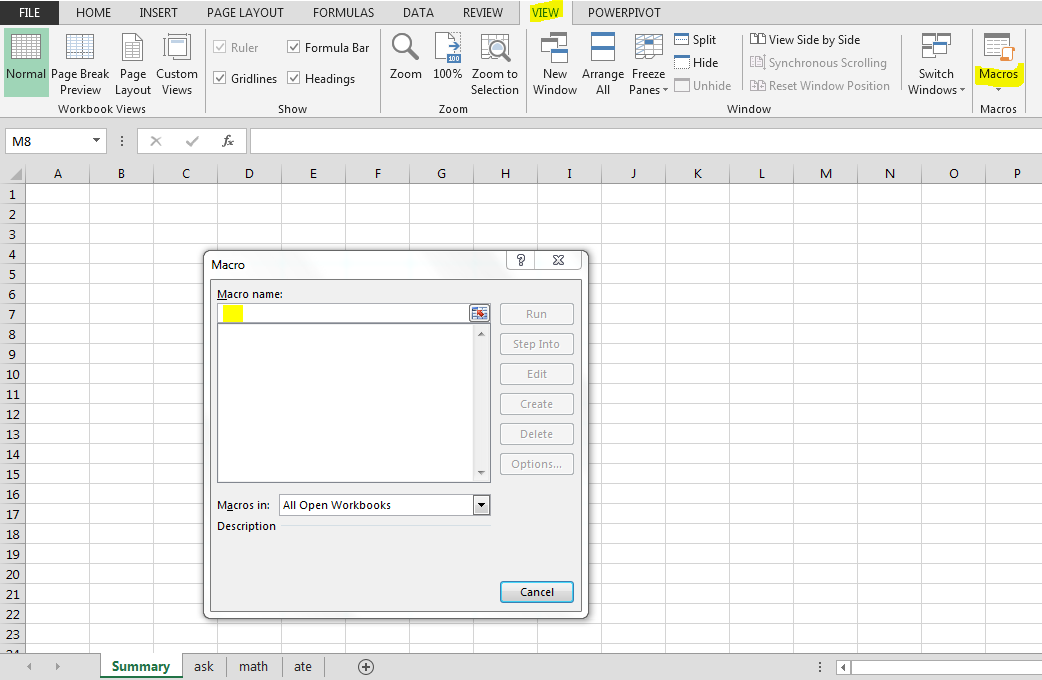This screenshot has width=1042, height=680.
Task: Select the Summary sheet tab
Action: [141, 666]
